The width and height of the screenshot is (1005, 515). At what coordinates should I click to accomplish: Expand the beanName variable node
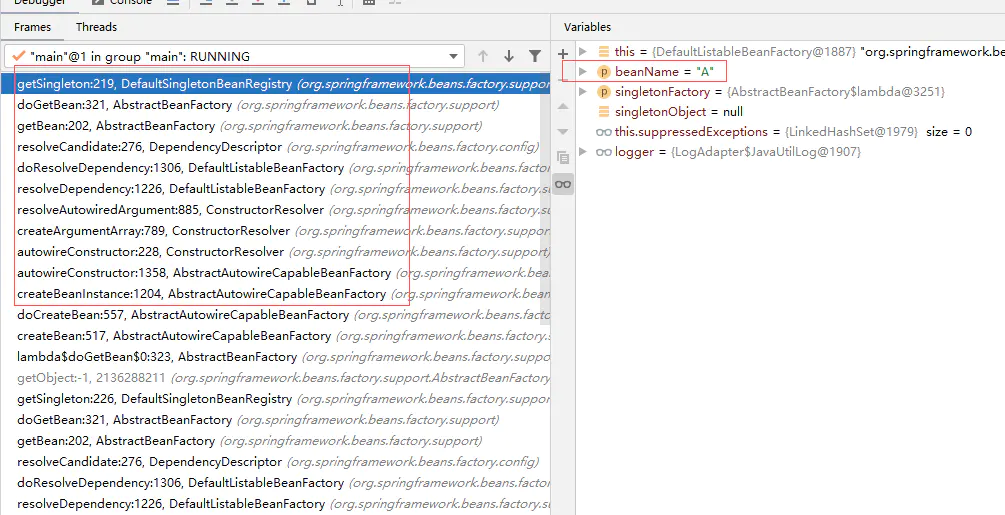(x=583, y=71)
